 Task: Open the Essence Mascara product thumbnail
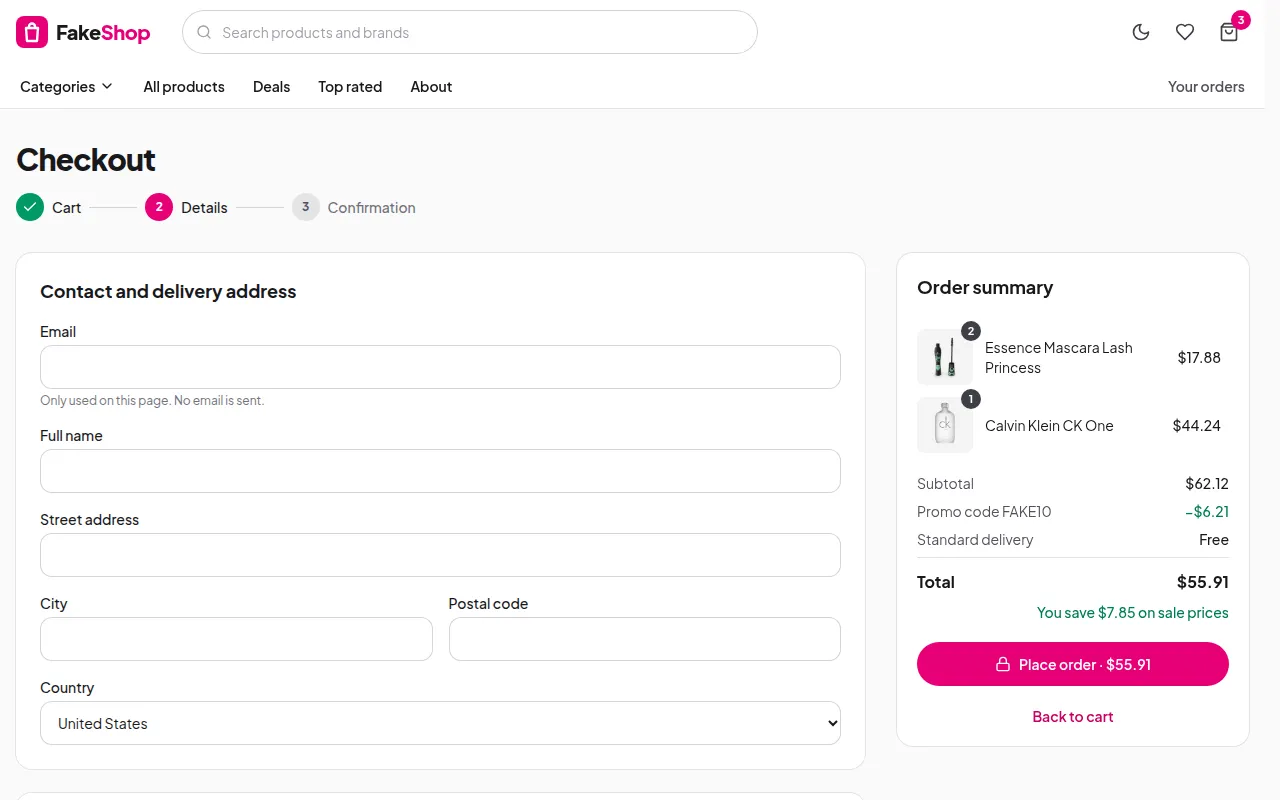coord(945,357)
